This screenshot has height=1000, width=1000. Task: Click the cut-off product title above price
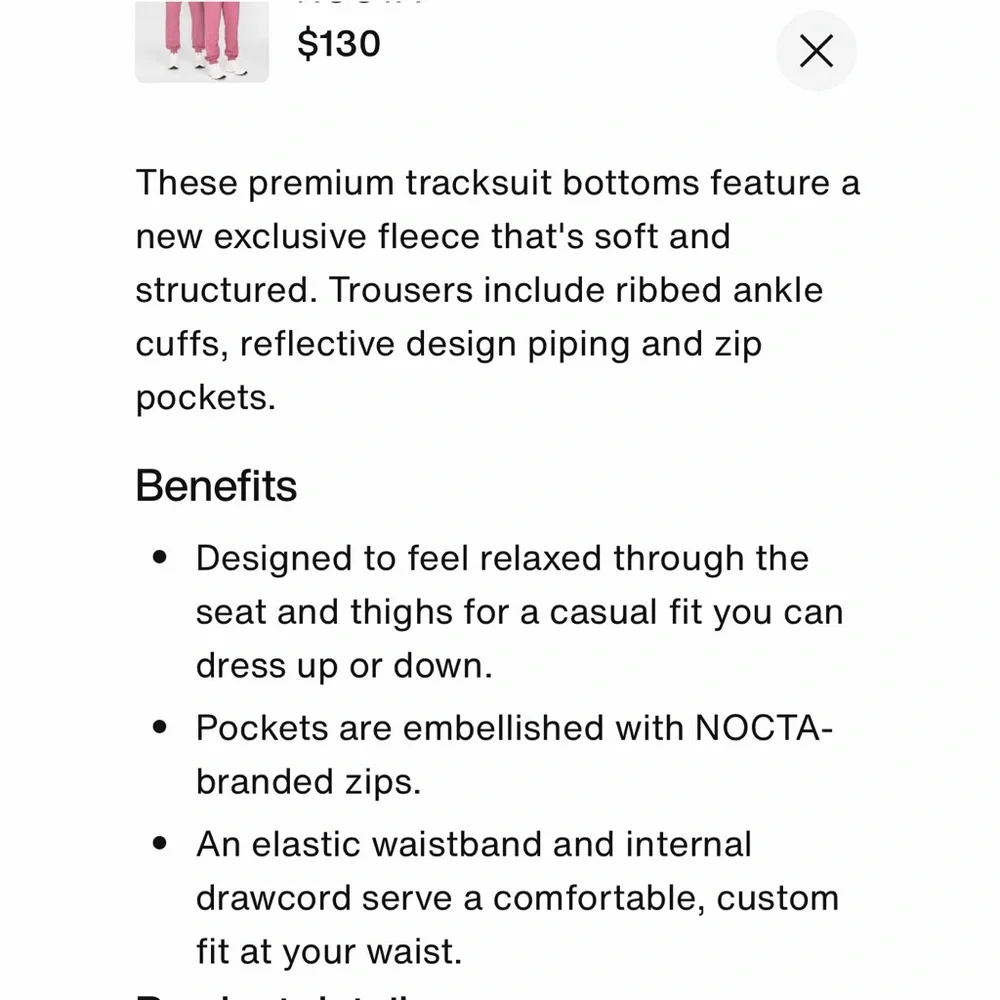[x=360, y=3]
